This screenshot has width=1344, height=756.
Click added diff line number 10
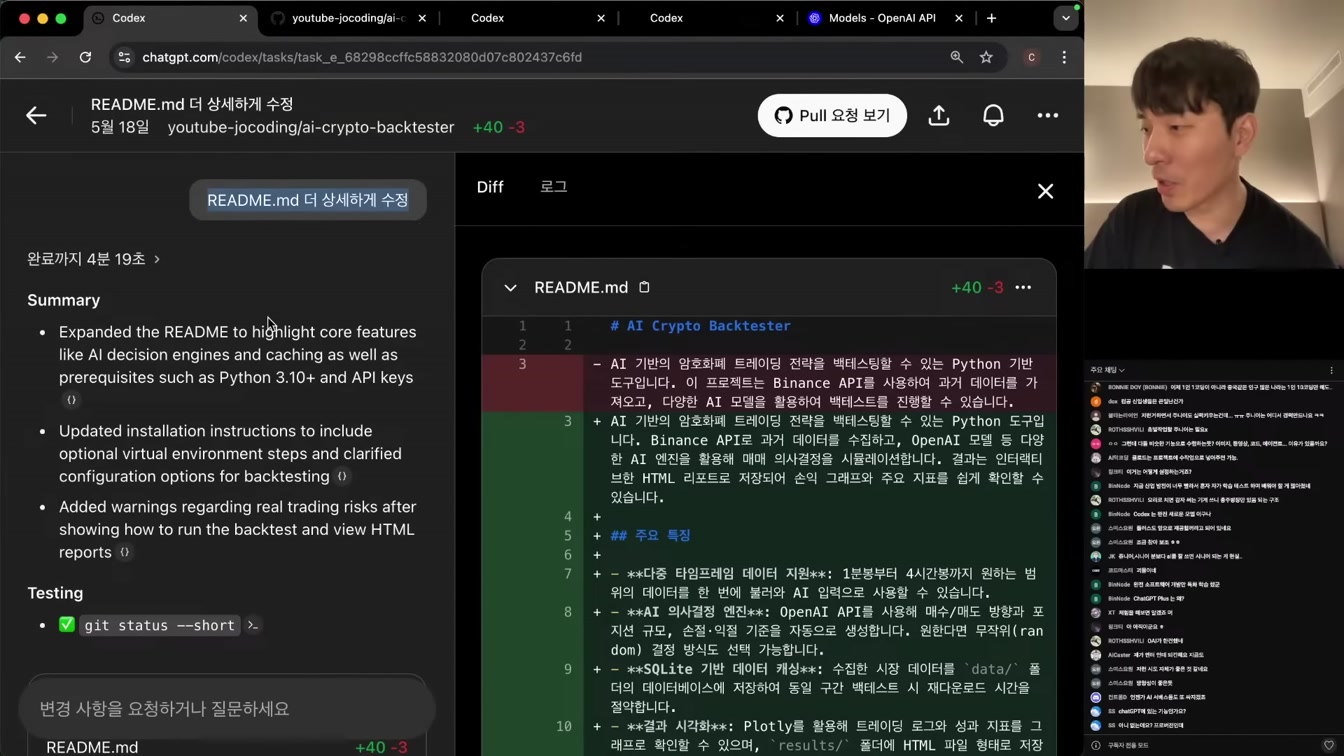pos(564,727)
